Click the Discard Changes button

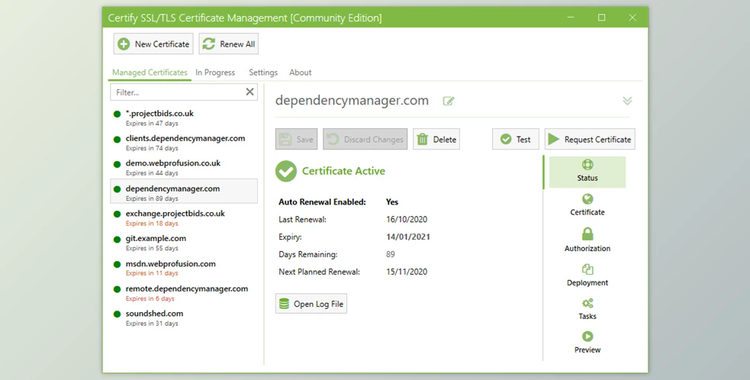pos(365,139)
